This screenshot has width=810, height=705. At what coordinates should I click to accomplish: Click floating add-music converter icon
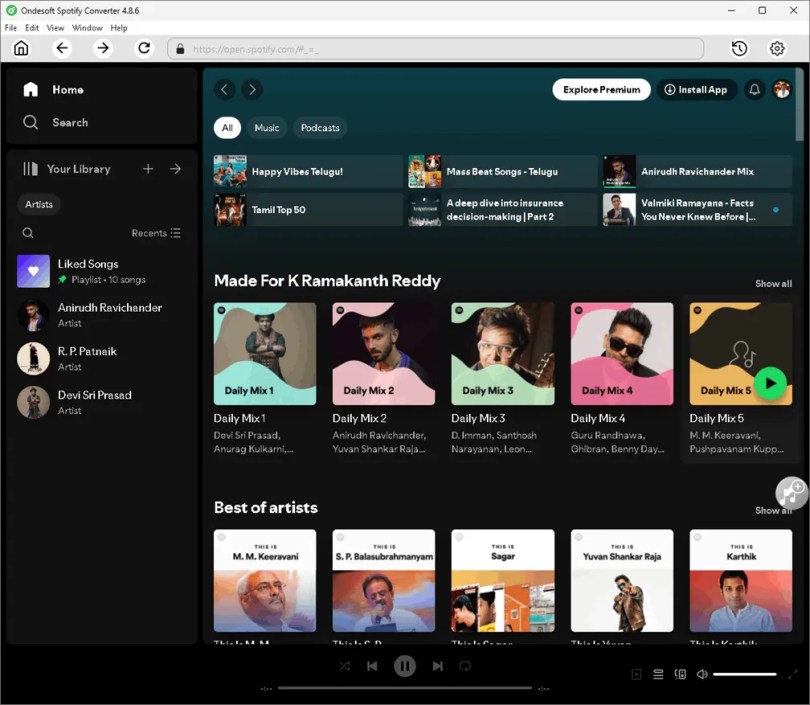(791, 493)
